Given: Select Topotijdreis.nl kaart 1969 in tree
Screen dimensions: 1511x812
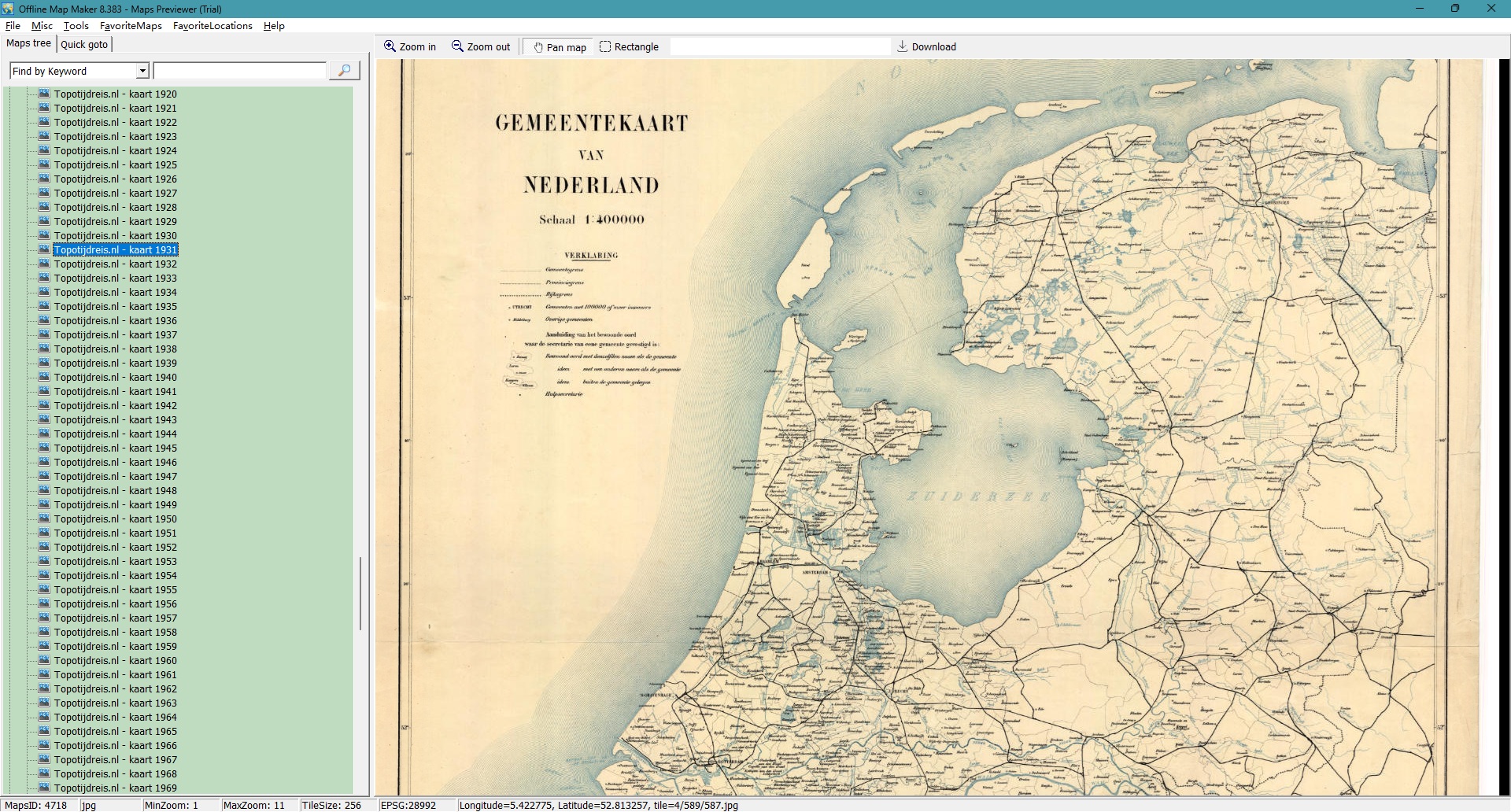Looking at the screenshot, I should click(115, 788).
